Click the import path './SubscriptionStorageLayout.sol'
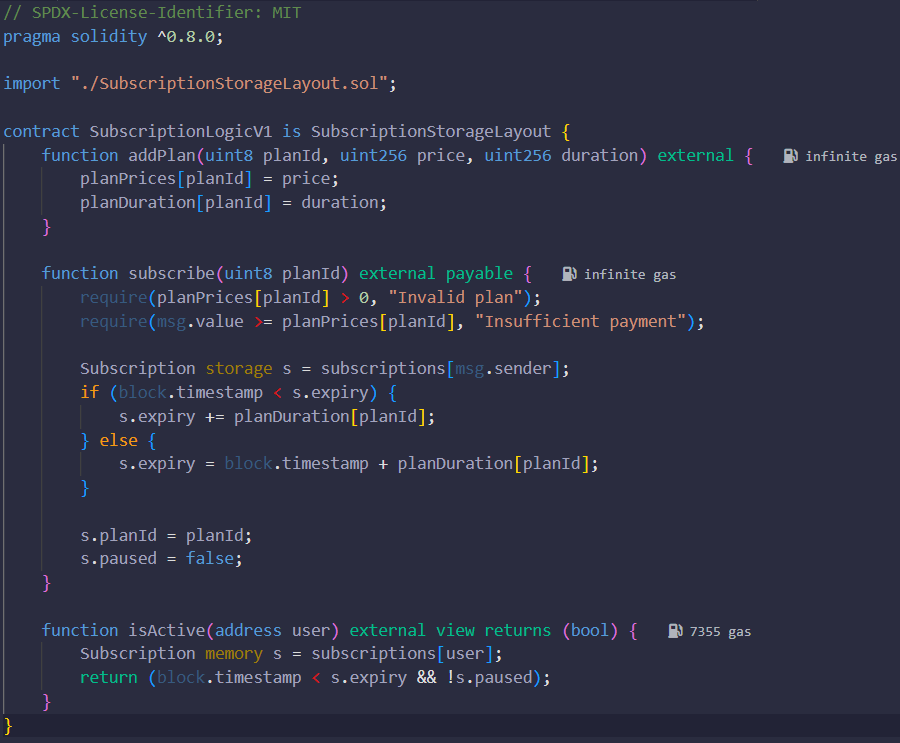The image size is (900, 743). coord(230,84)
